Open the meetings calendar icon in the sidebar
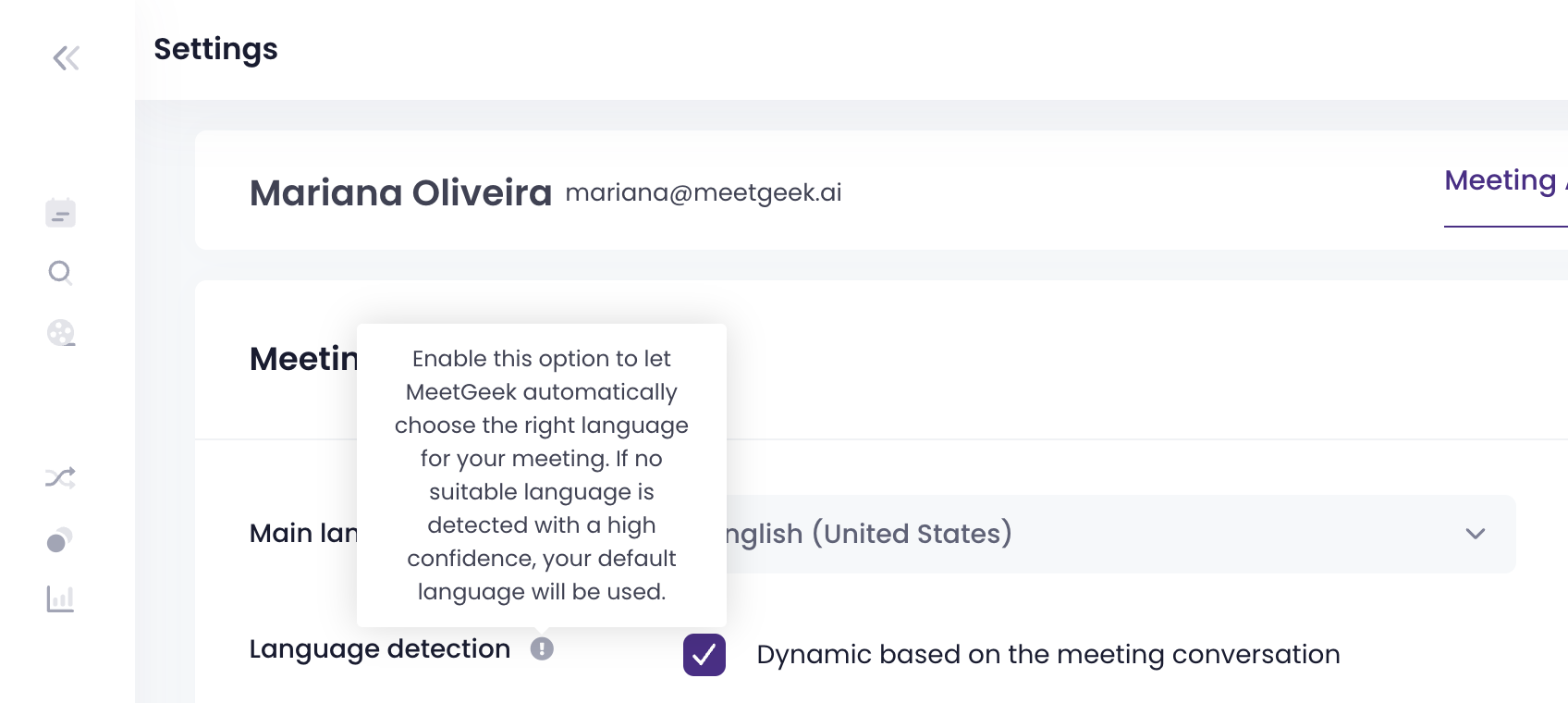This screenshot has width=1568, height=703. (x=60, y=213)
